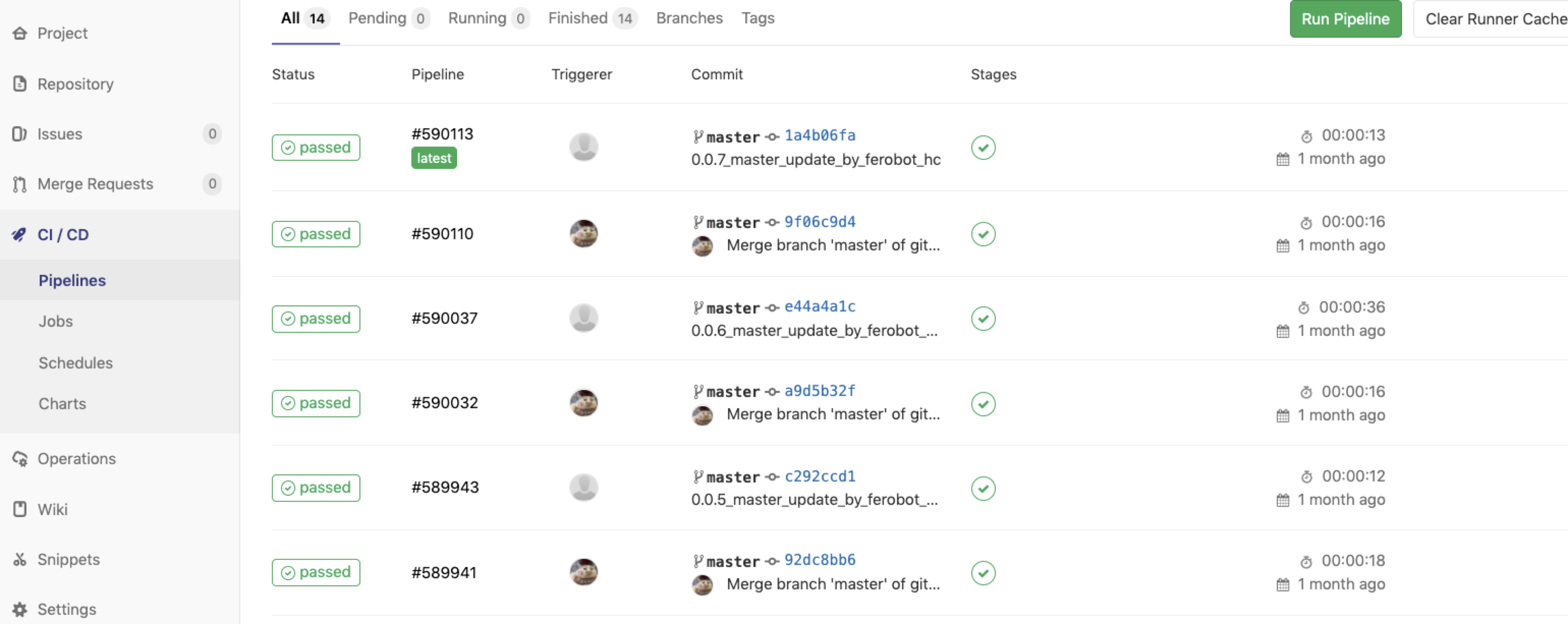This screenshot has height=624, width=1568.
Task: Switch to the Finished pipelines tab
Action: (591, 18)
